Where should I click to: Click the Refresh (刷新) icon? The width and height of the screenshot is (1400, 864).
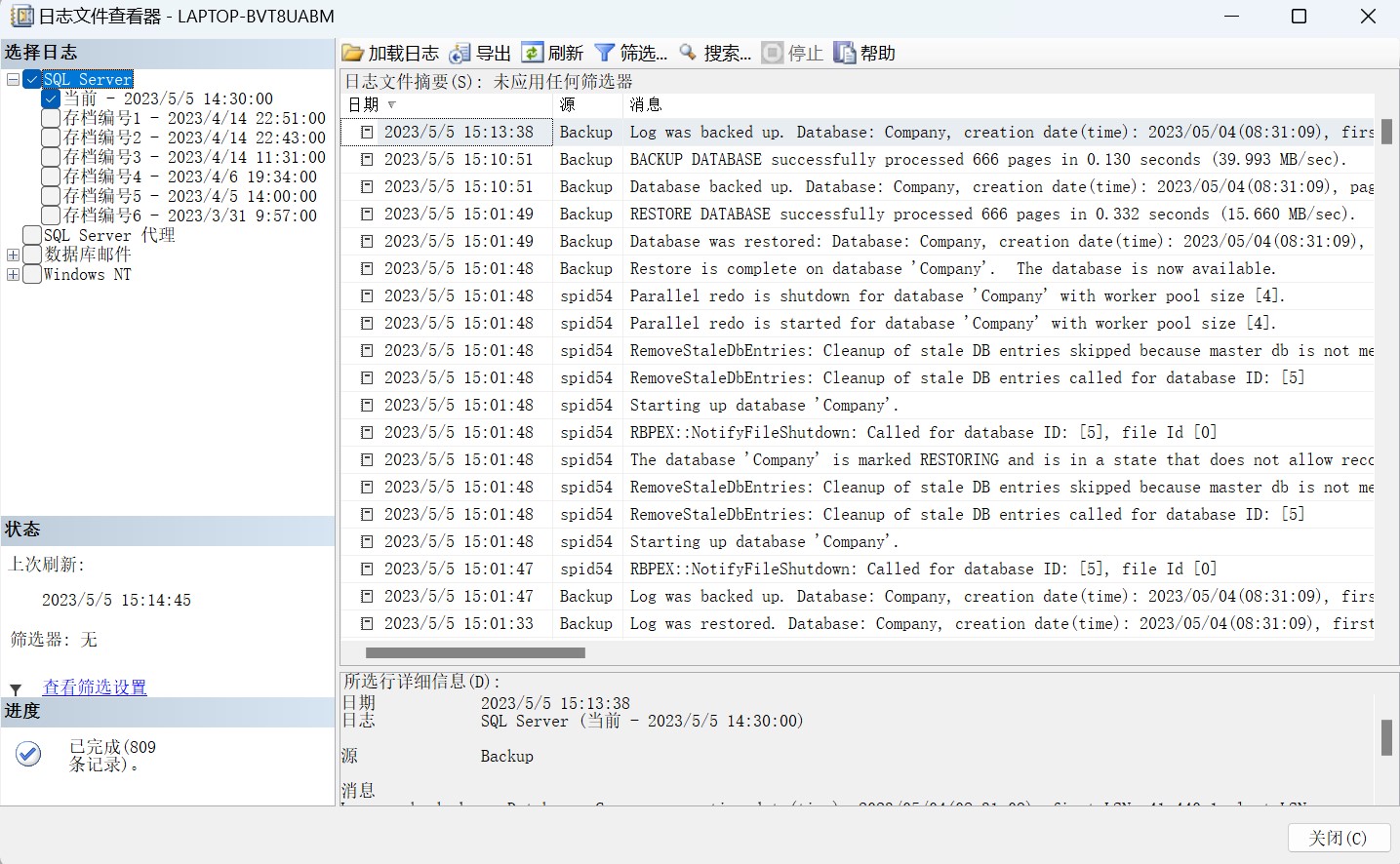coord(532,53)
